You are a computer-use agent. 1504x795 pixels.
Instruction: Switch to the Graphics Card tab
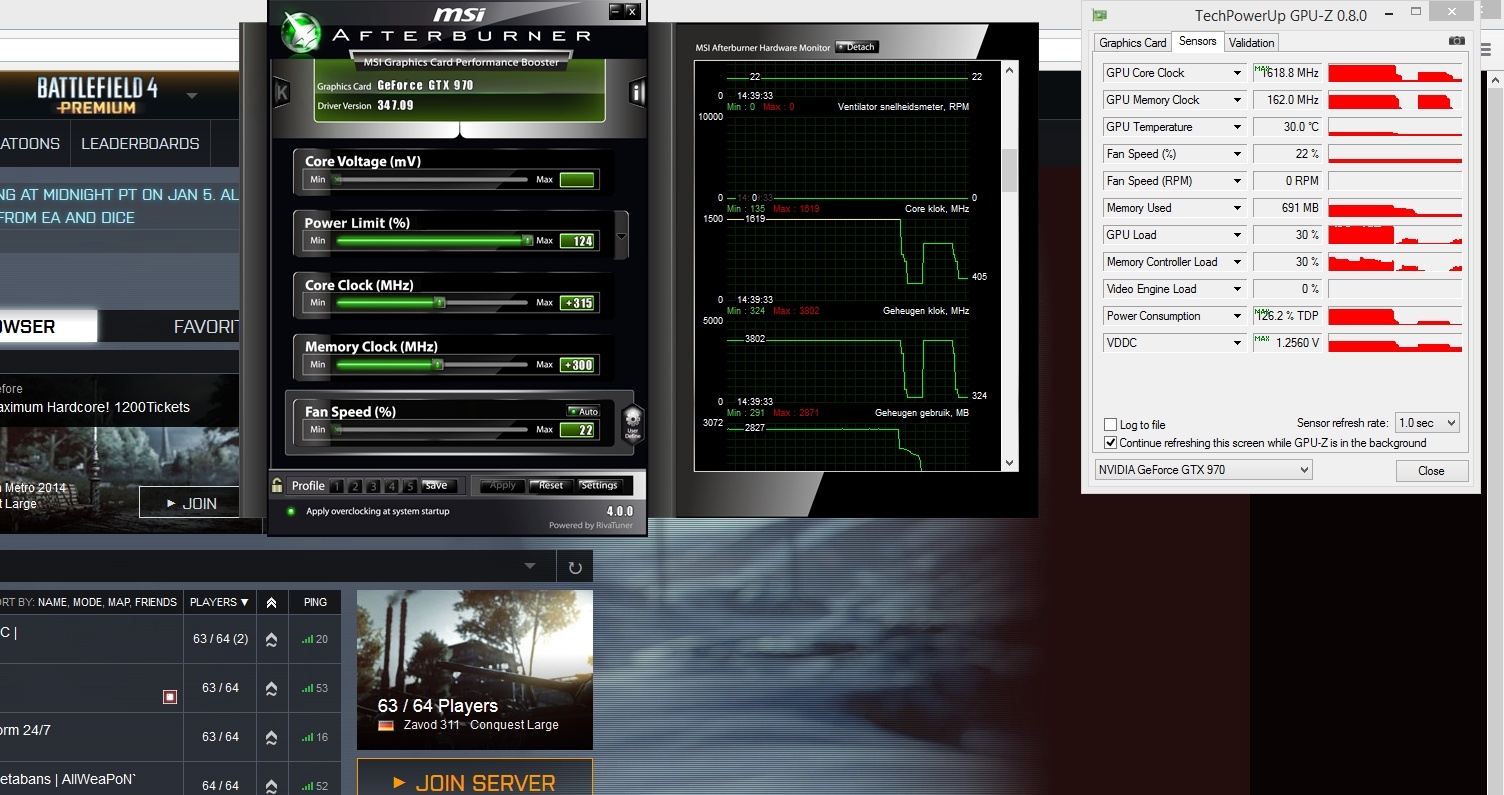(x=1133, y=42)
